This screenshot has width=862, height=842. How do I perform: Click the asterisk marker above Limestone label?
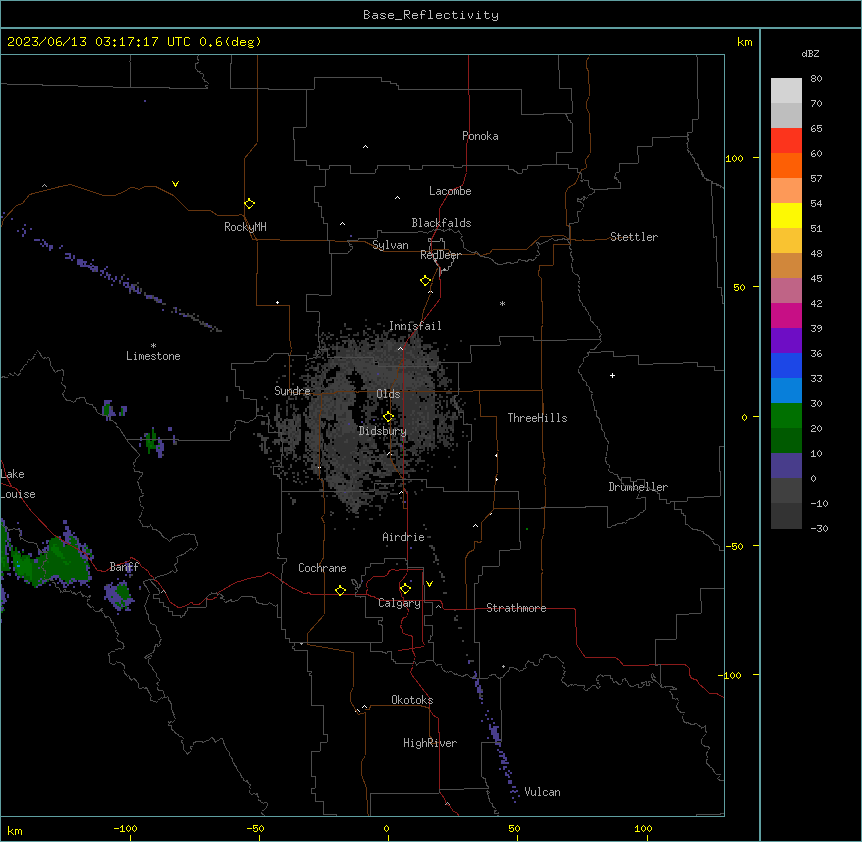pyautogui.click(x=153, y=346)
